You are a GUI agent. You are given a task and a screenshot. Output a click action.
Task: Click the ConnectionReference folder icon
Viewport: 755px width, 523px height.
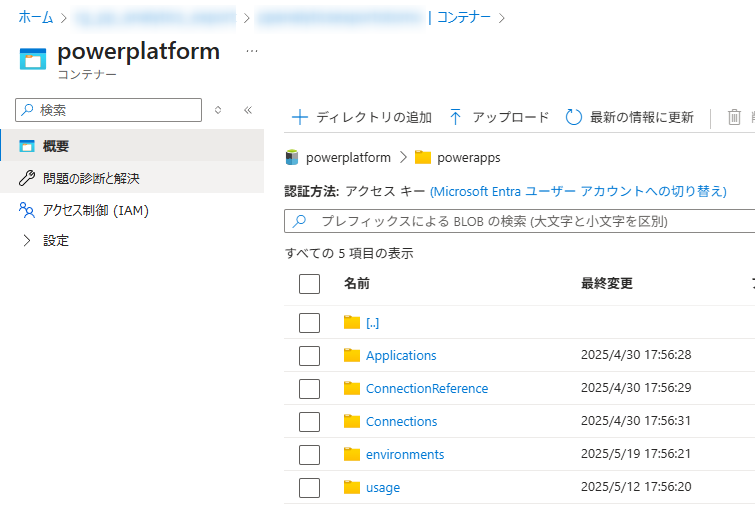[x=352, y=388]
